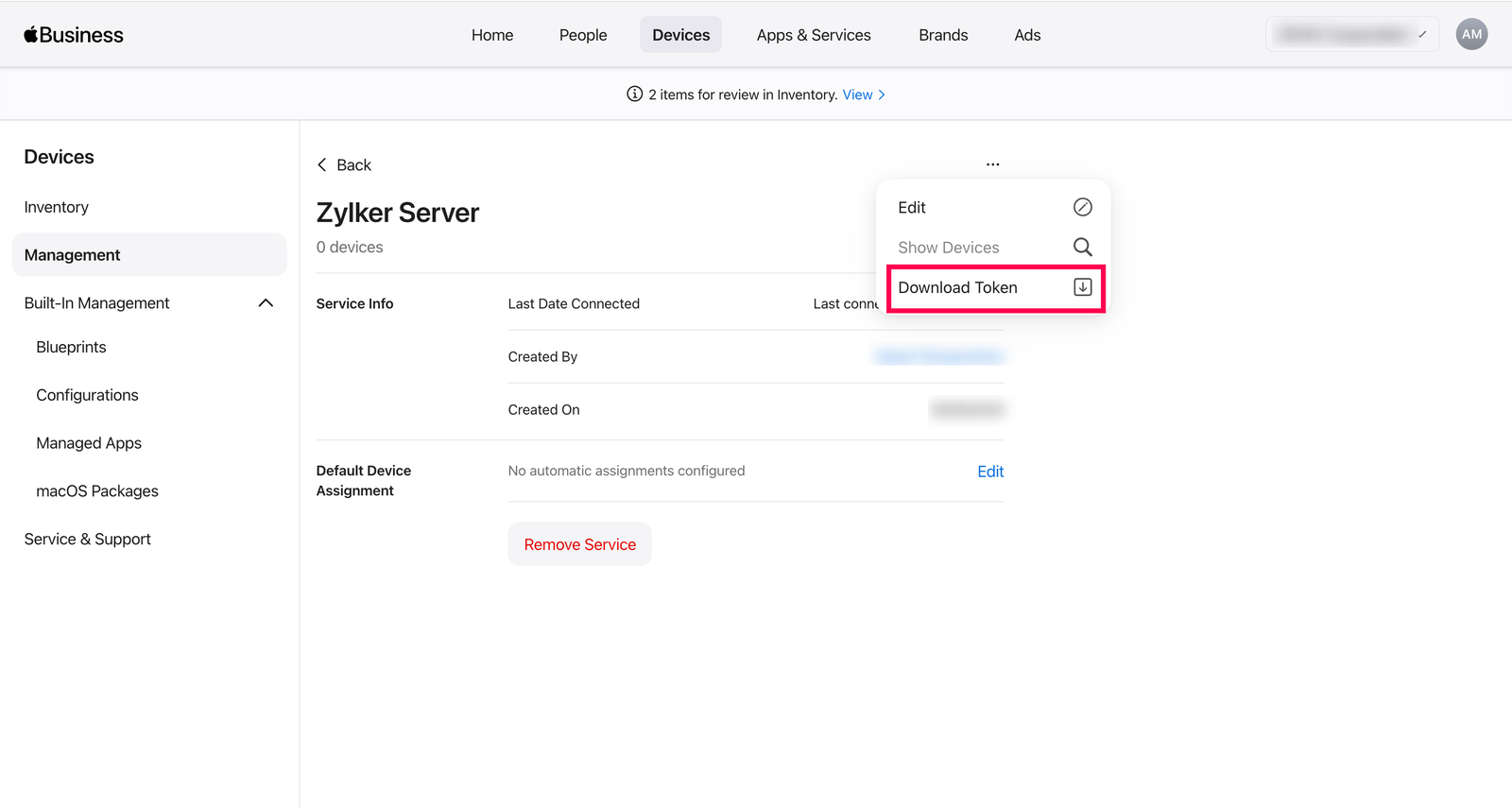The height and width of the screenshot is (808, 1512).
Task: Click the Apple Business logo
Action: 74,35
